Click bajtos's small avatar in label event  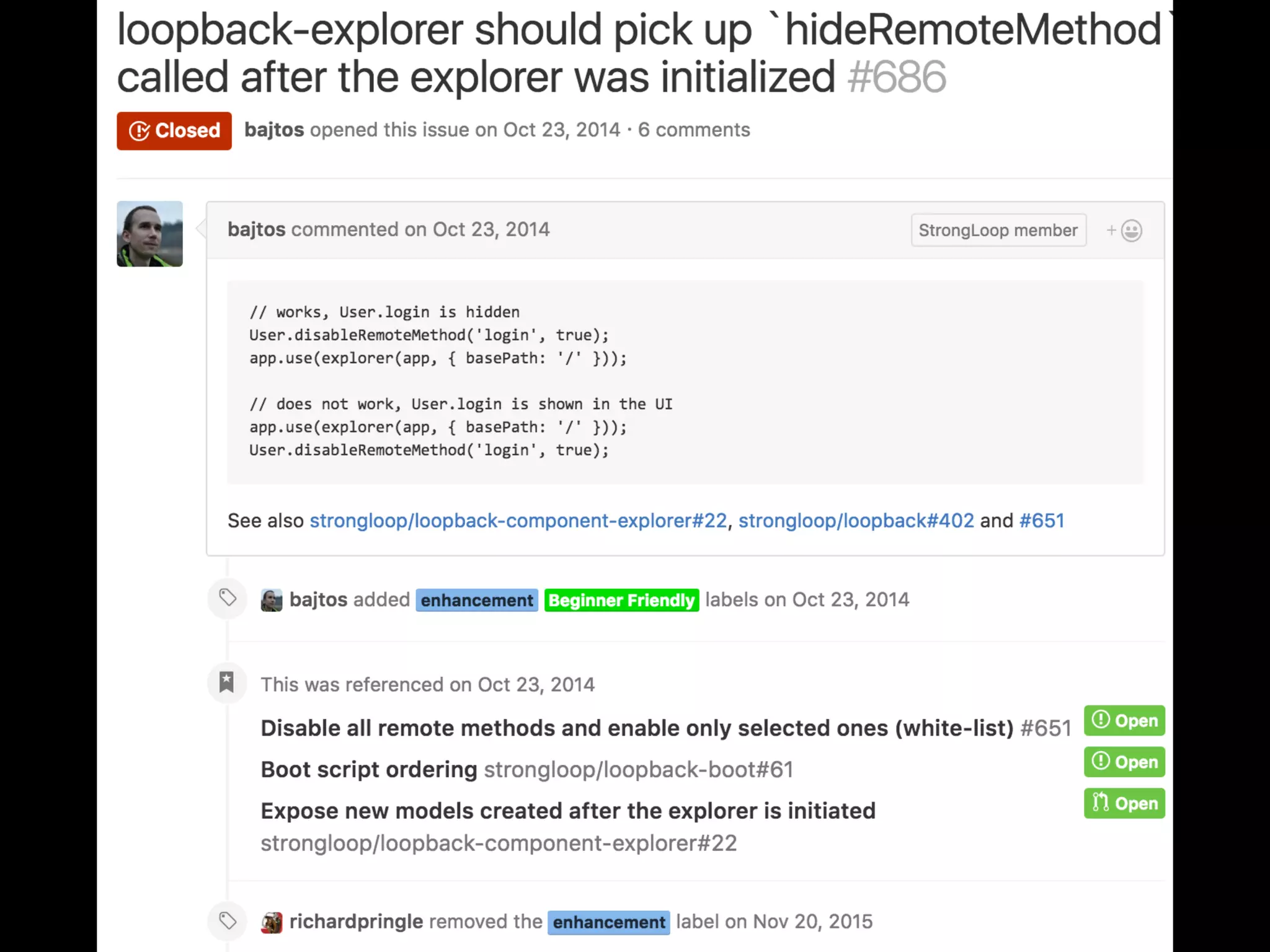click(x=272, y=600)
